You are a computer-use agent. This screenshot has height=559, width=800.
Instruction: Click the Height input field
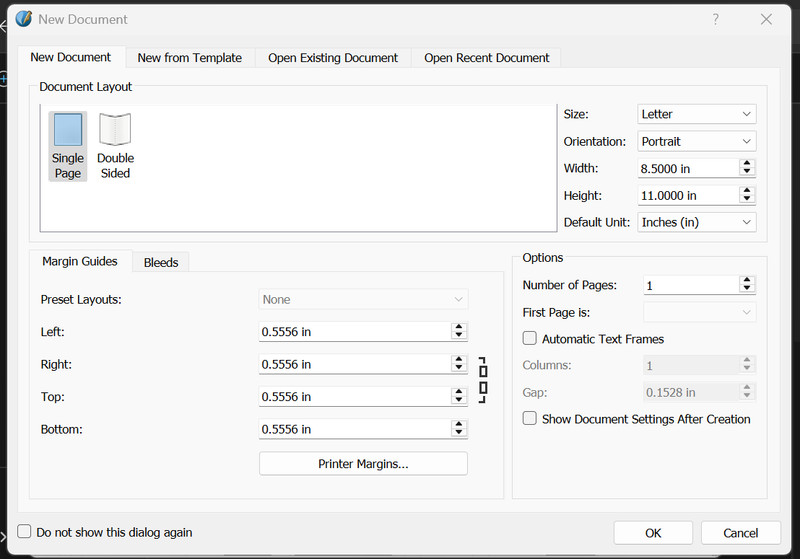point(687,195)
